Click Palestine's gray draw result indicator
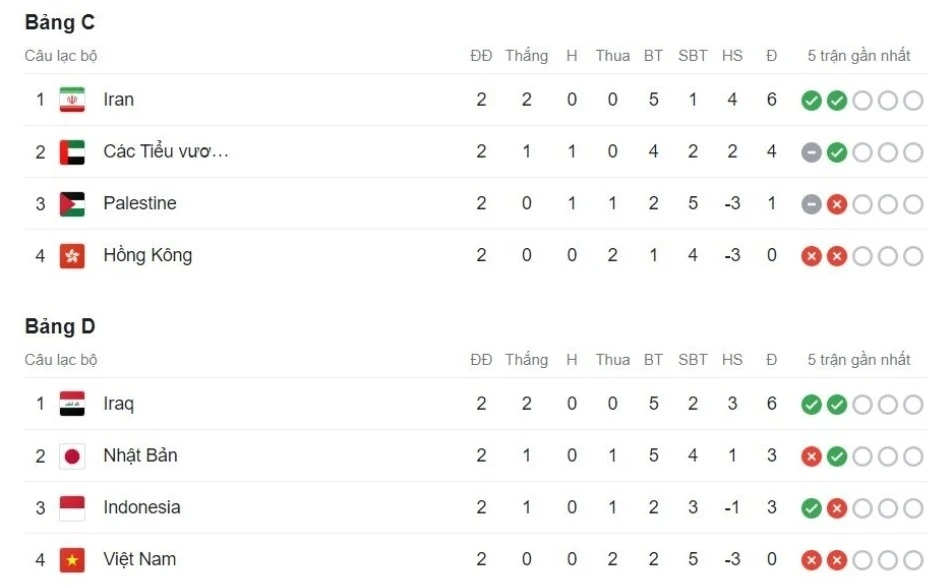The height and width of the screenshot is (587, 952). (811, 204)
